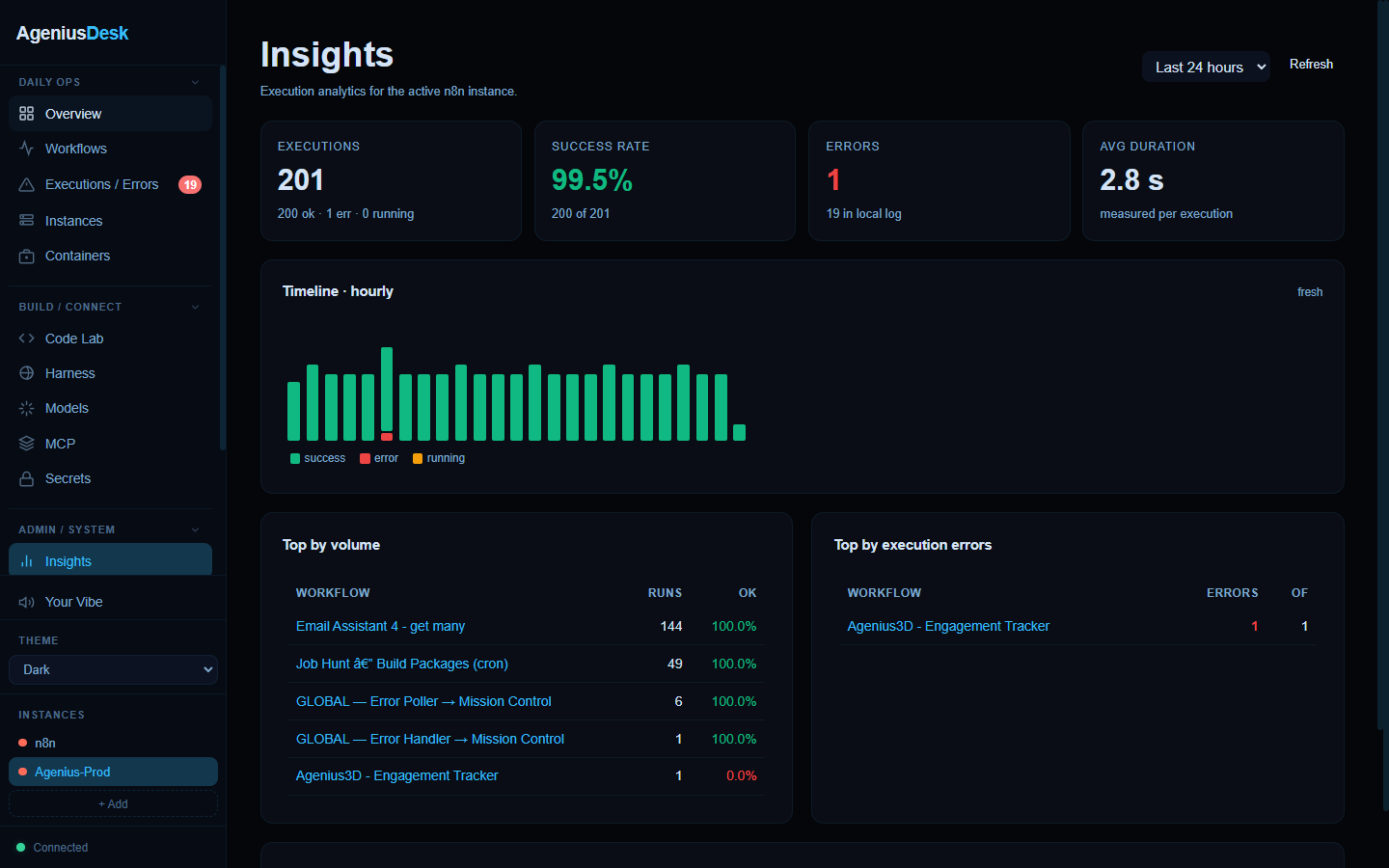Click the red error legend swatch

coord(365,459)
